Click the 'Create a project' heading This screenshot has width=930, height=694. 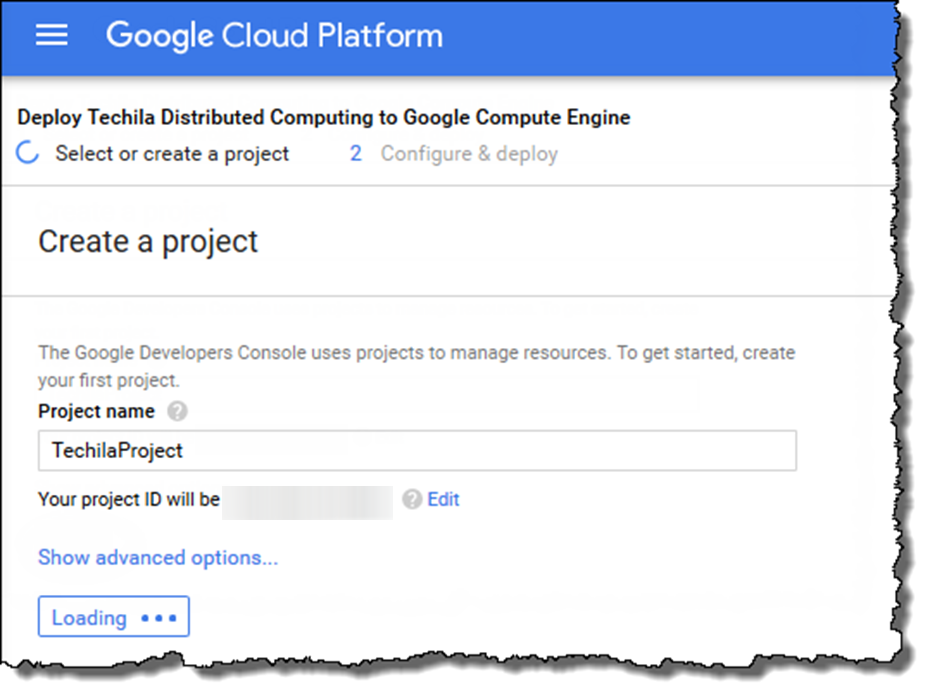pyautogui.click(x=148, y=242)
